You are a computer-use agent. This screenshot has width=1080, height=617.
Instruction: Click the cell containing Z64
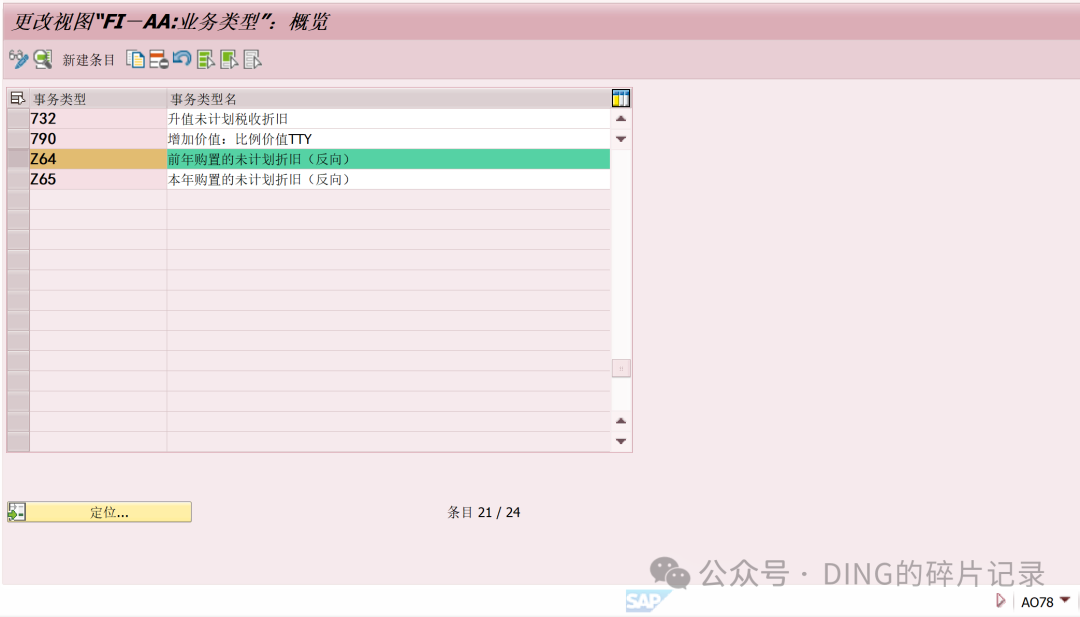pyautogui.click(x=98, y=159)
